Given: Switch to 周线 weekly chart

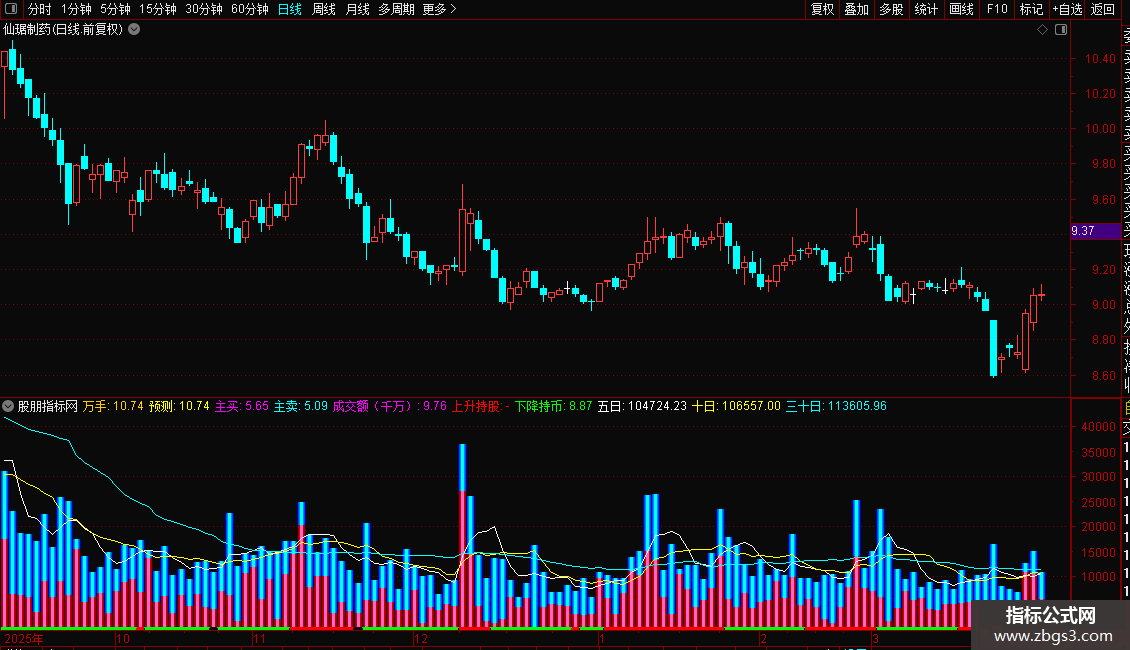Looking at the screenshot, I should pyautogui.click(x=324, y=9).
